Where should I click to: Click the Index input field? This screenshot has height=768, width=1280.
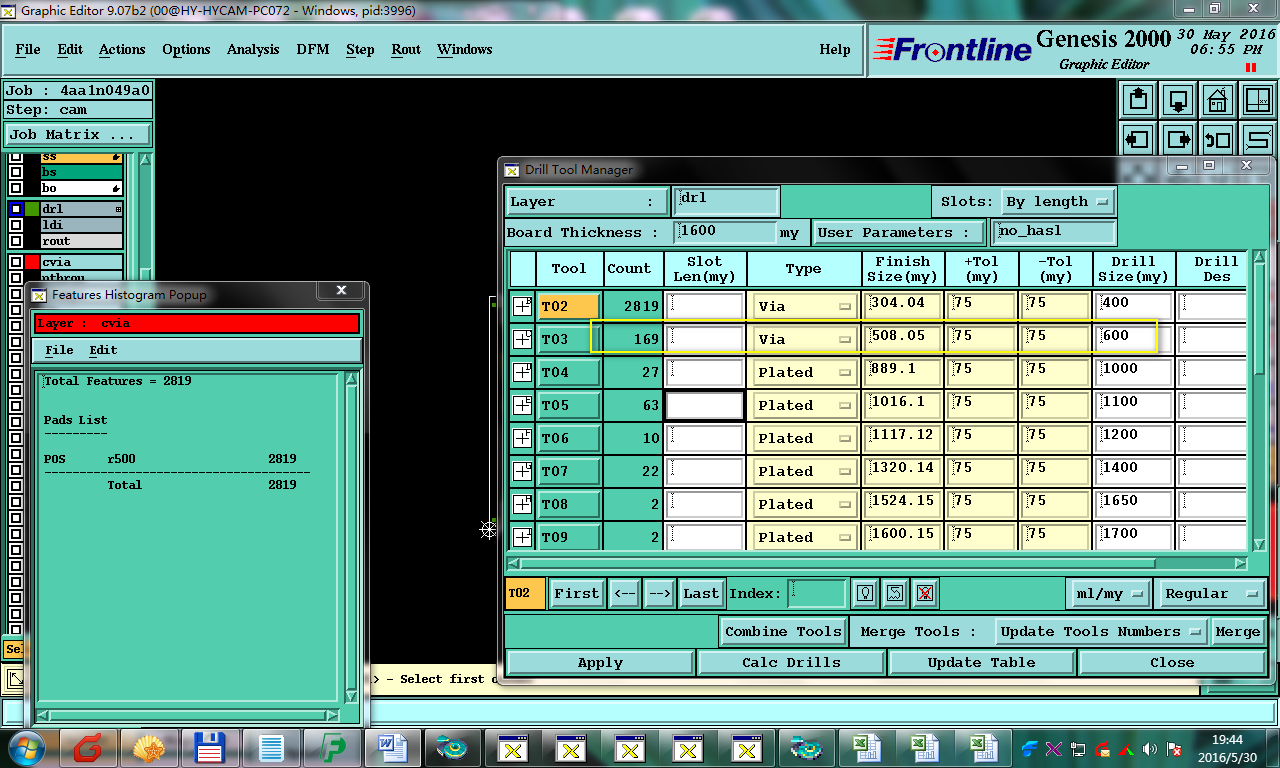click(817, 593)
